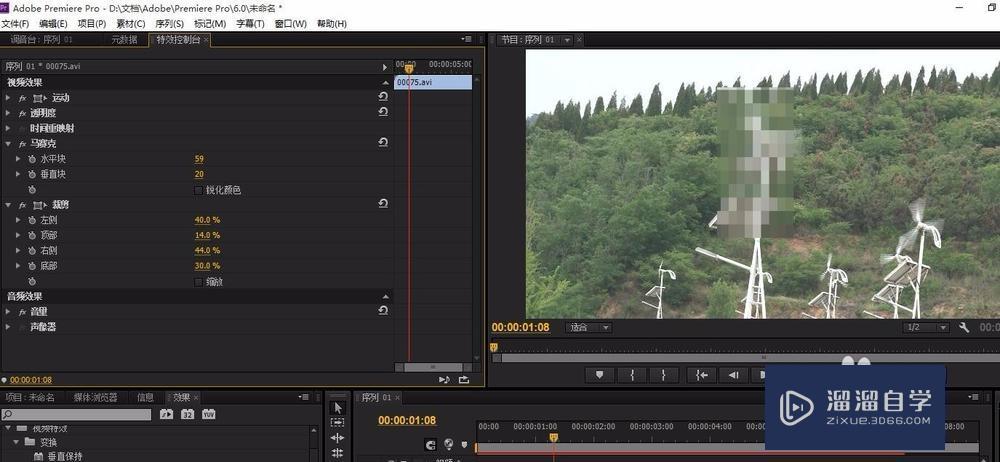Image resolution: width=1000 pixels, height=462 pixels.
Task: Open 标记(M) menu
Action: tap(210, 24)
